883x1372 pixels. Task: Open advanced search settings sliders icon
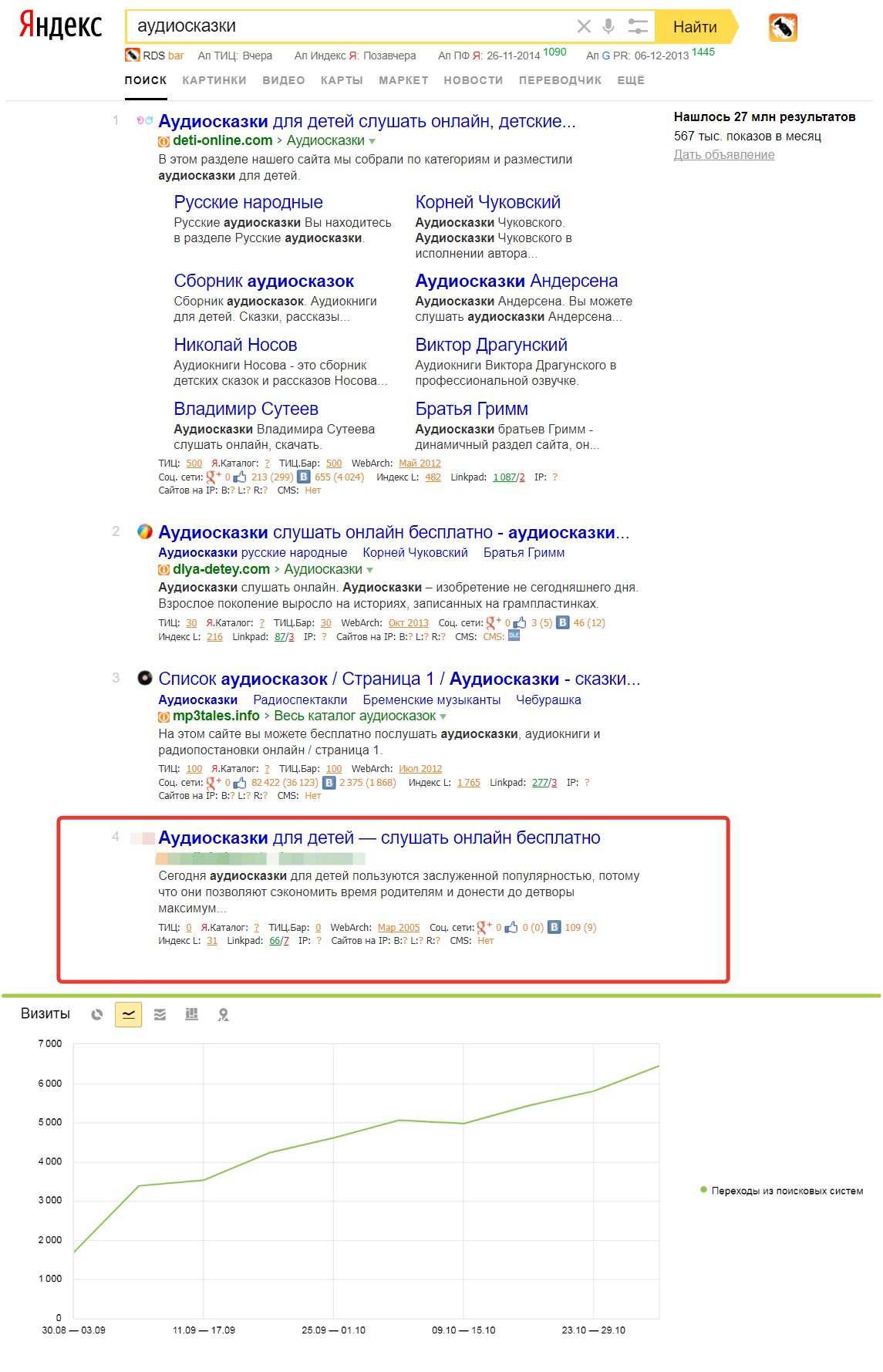tap(638, 26)
